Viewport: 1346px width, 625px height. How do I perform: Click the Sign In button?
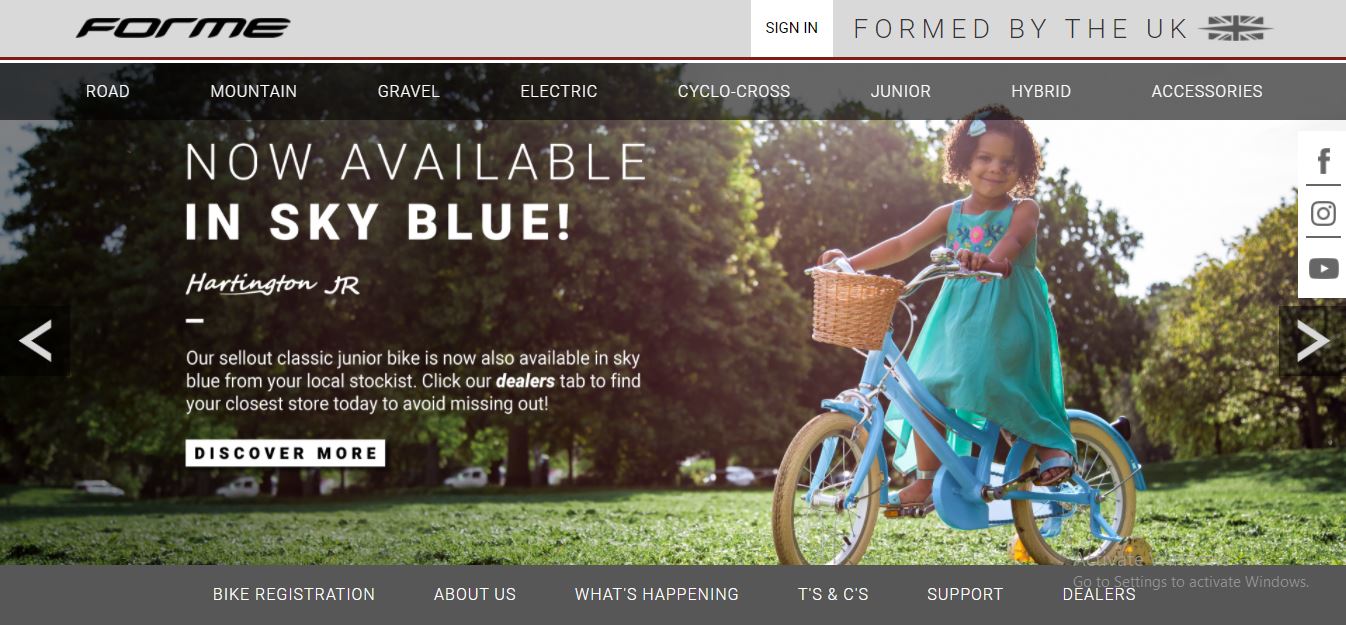click(x=791, y=28)
